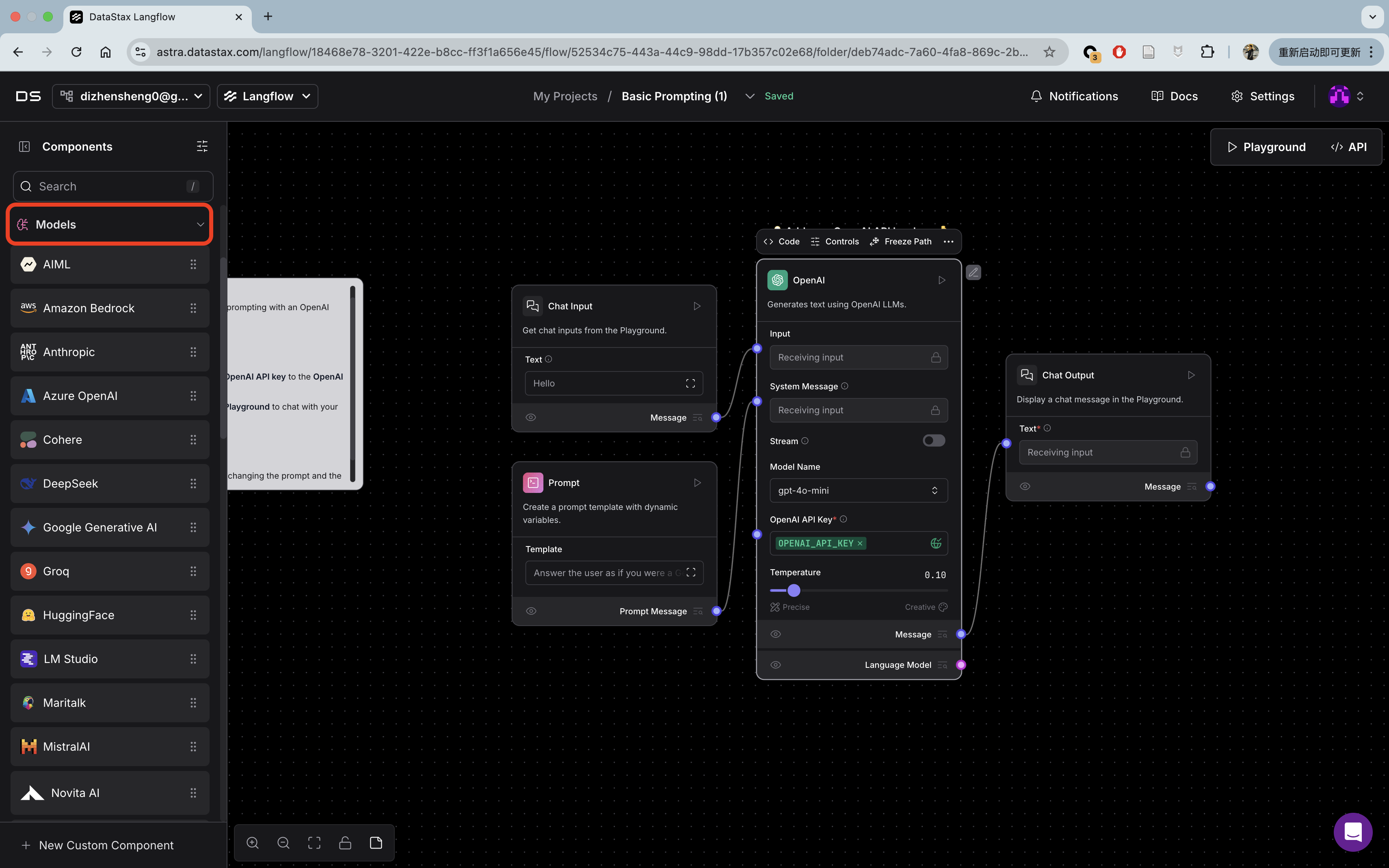Reload the page in the browser
The height and width of the screenshot is (868, 1389).
(76, 52)
